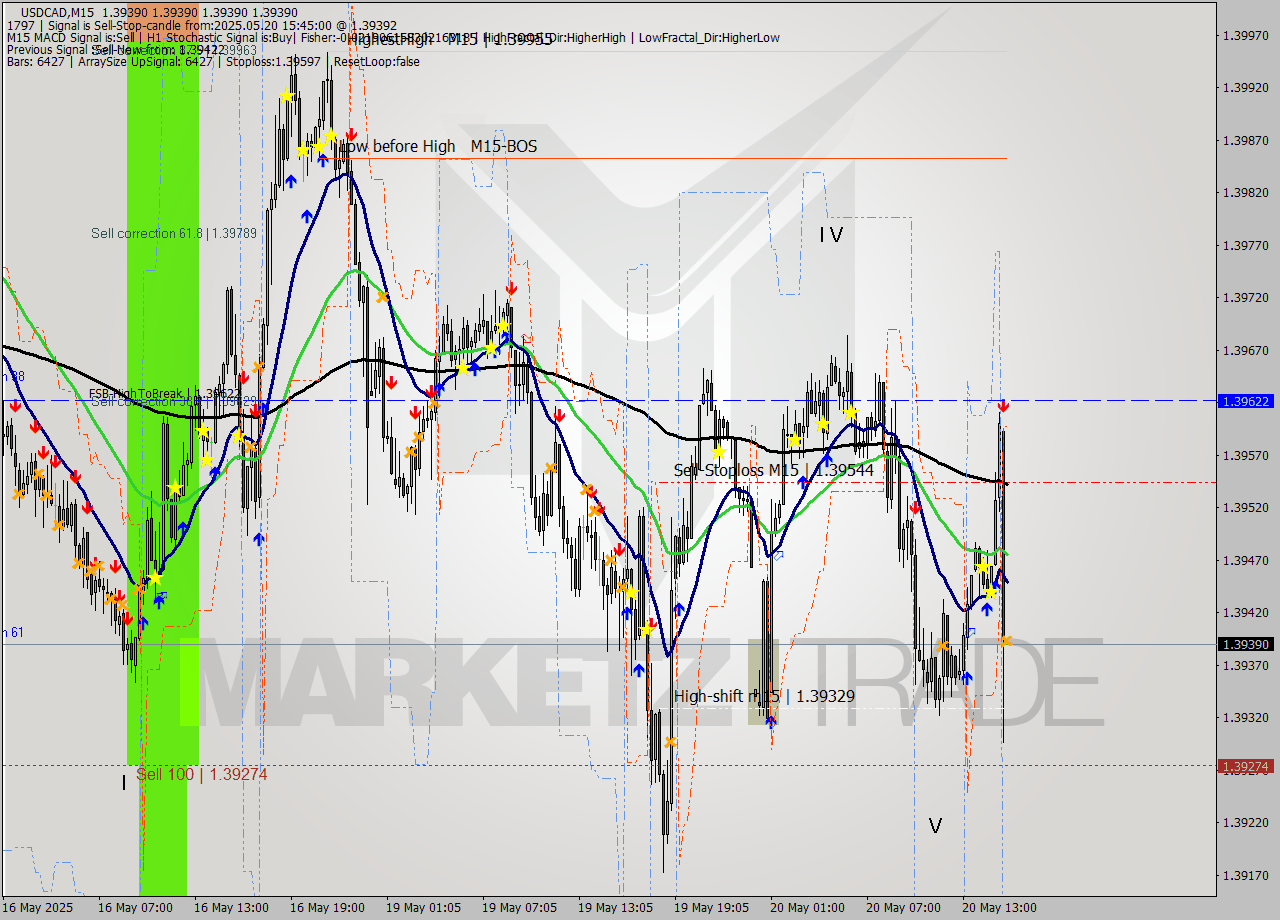Open the current price label 1.39390 on the axis
Image resolution: width=1280 pixels, height=920 pixels.
pyautogui.click(x=1245, y=645)
